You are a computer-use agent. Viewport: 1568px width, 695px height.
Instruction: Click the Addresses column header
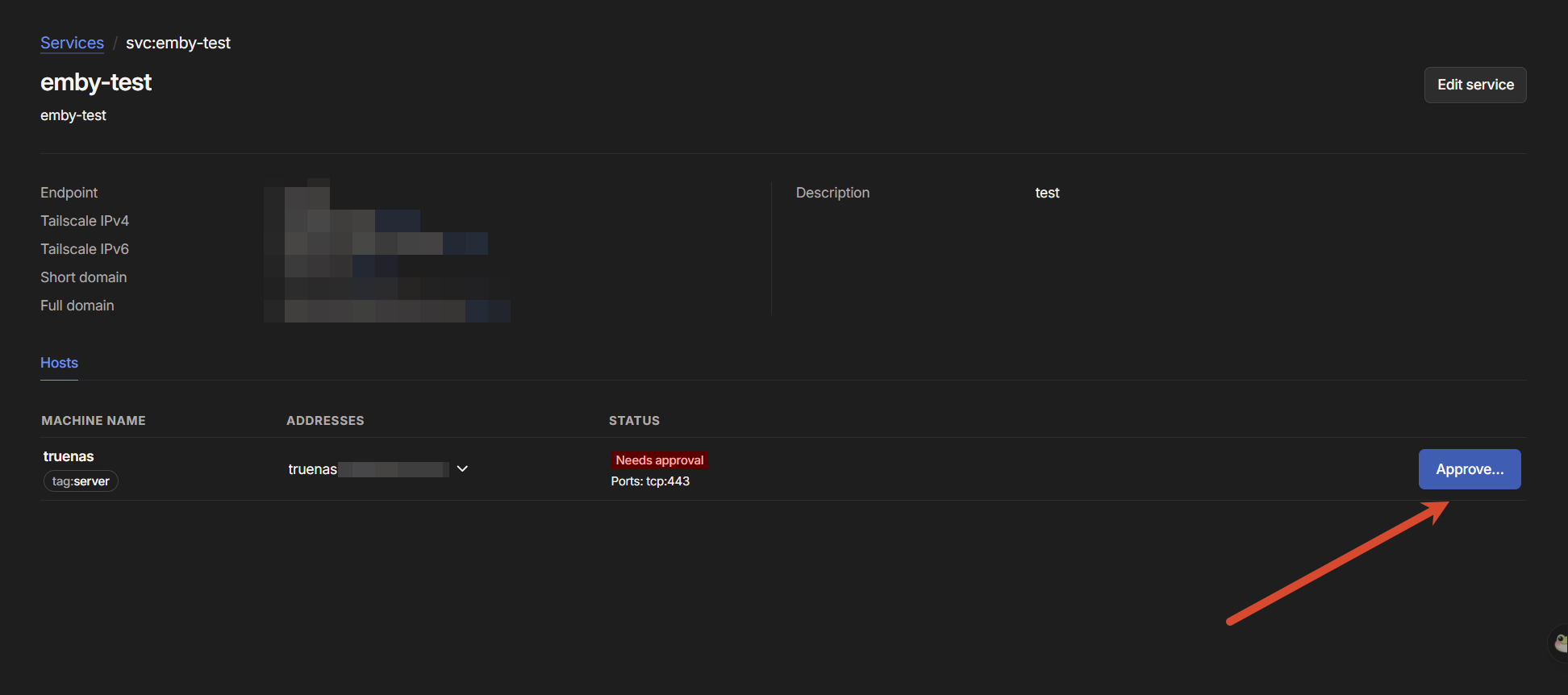(x=325, y=421)
